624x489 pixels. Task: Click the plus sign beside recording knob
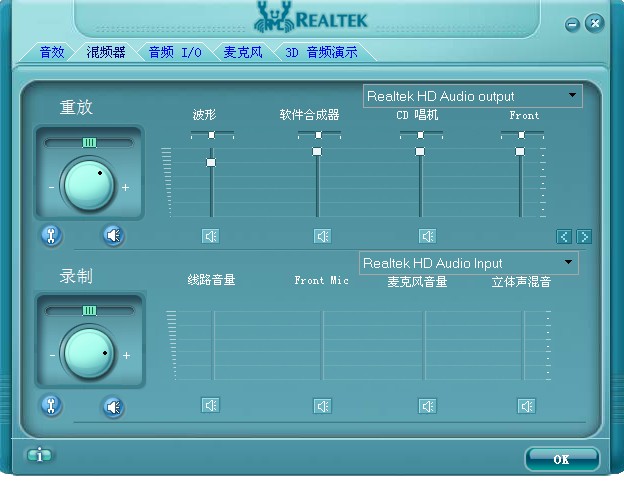126,355
